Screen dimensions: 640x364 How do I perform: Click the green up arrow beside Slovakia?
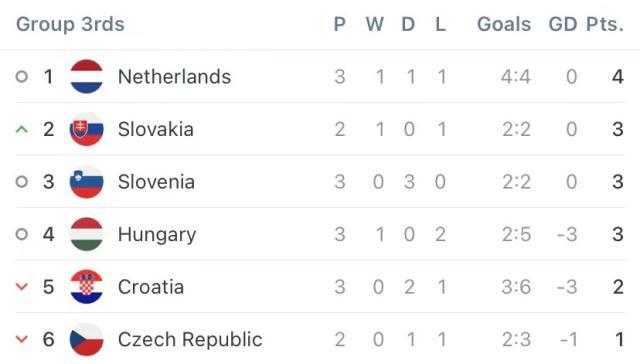click(x=22, y=130)
